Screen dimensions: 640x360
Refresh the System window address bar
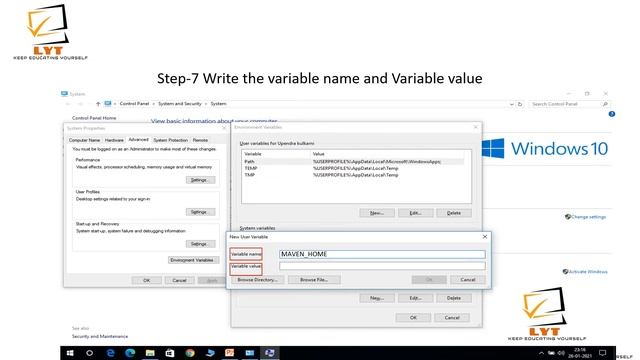tap(520, 104)
